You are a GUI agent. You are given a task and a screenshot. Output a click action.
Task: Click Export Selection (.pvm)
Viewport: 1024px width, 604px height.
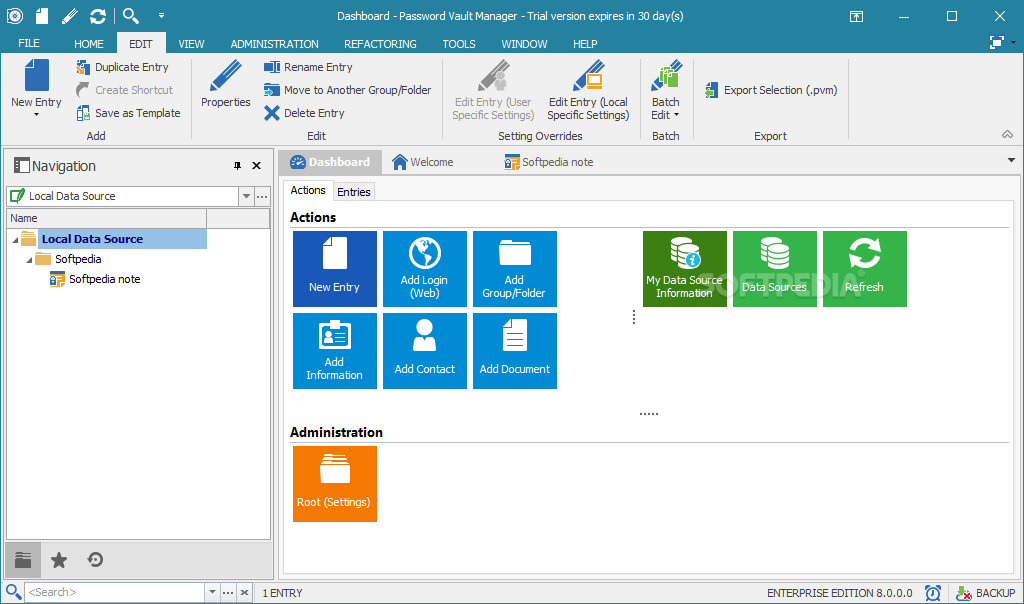point(771,90)
